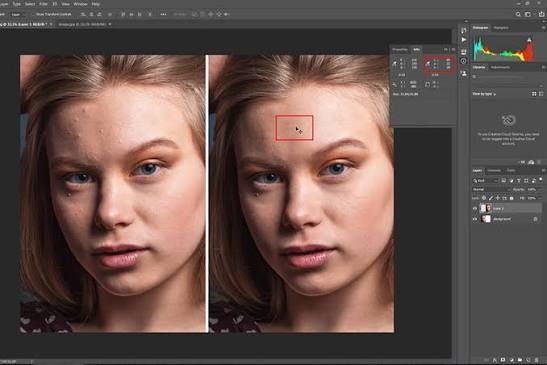Image resolution: width=547 pixels, height=365 pixels.
Task: Open the Help menu
Action: 96,4
